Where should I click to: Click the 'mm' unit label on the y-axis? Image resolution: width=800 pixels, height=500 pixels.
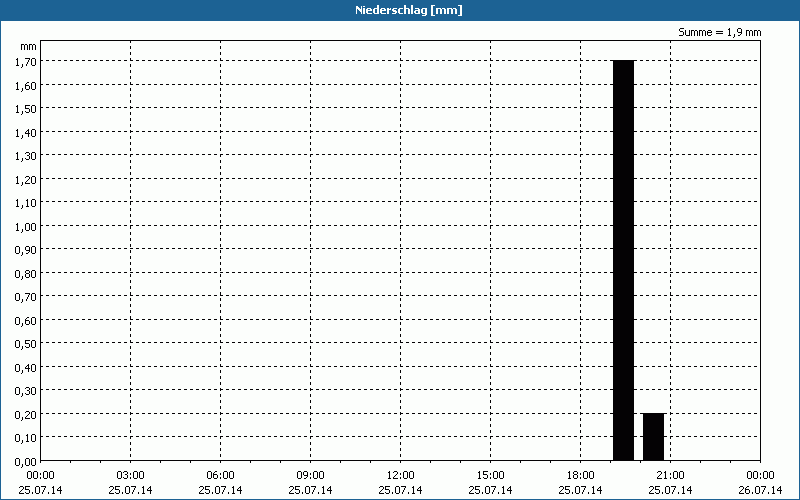coord(29,46)
